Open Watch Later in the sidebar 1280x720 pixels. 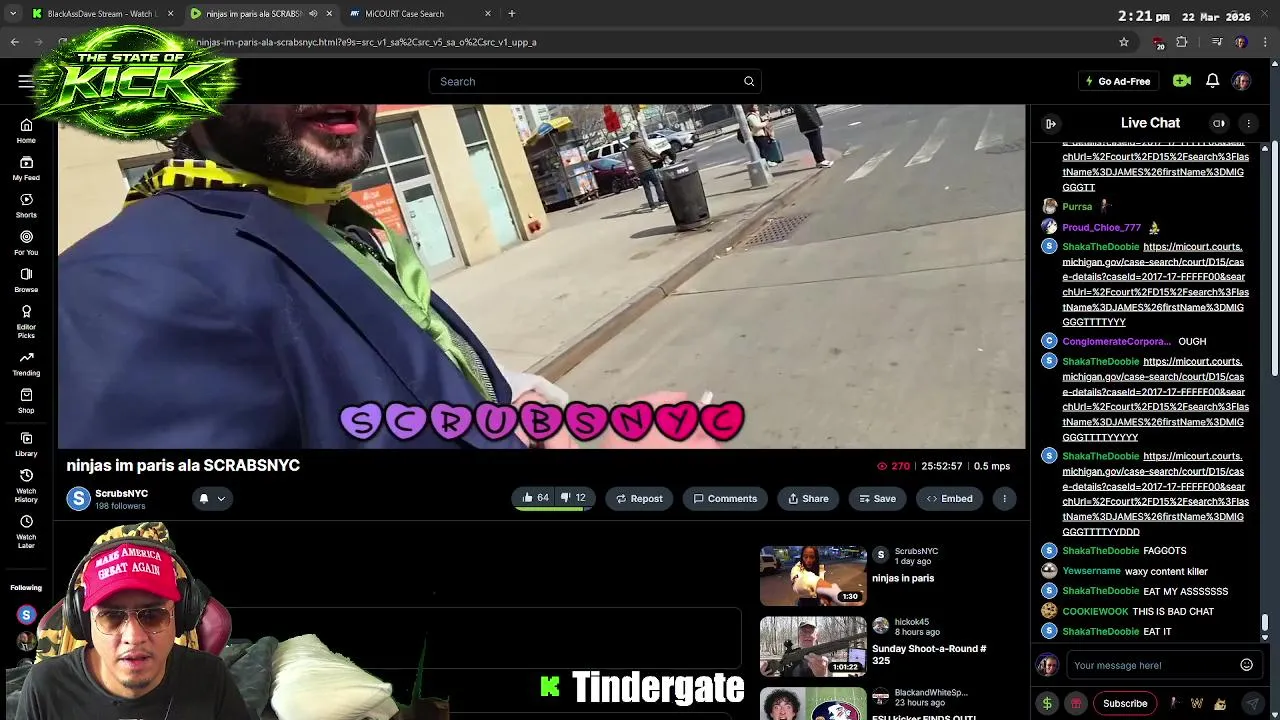pyautogui.click(x=26, y=531)
